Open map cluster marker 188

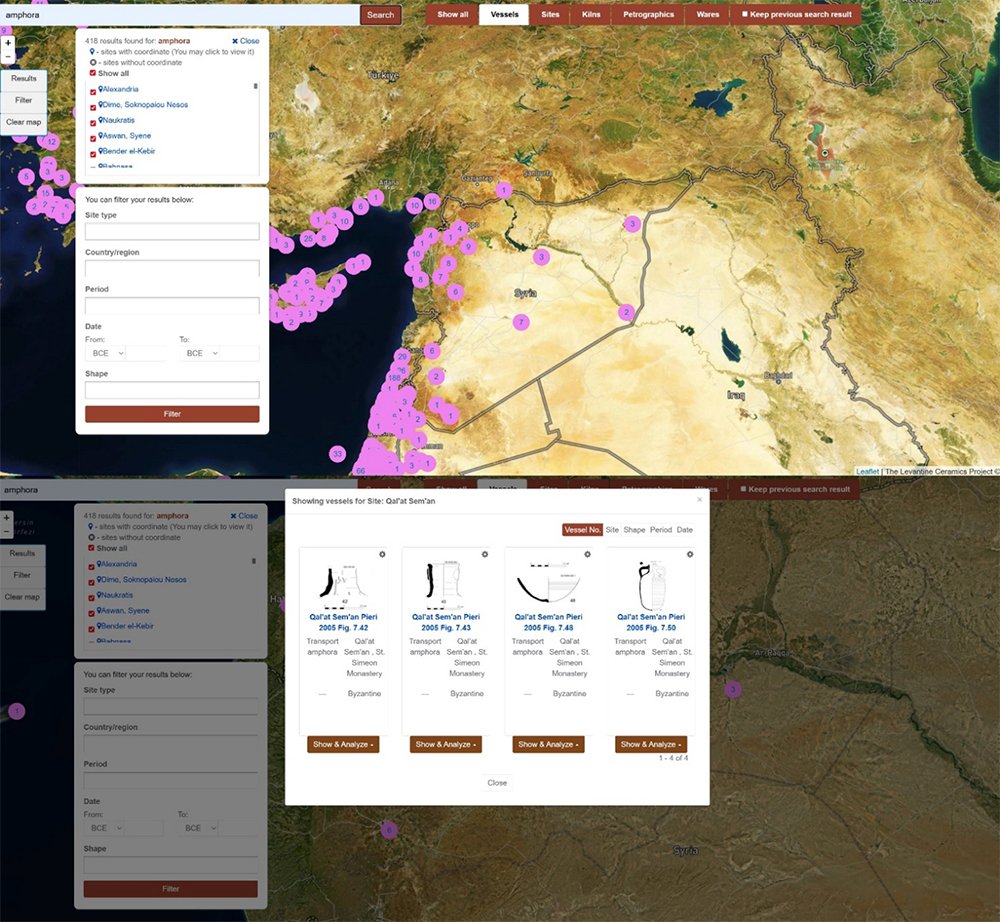tap(394, 377)
